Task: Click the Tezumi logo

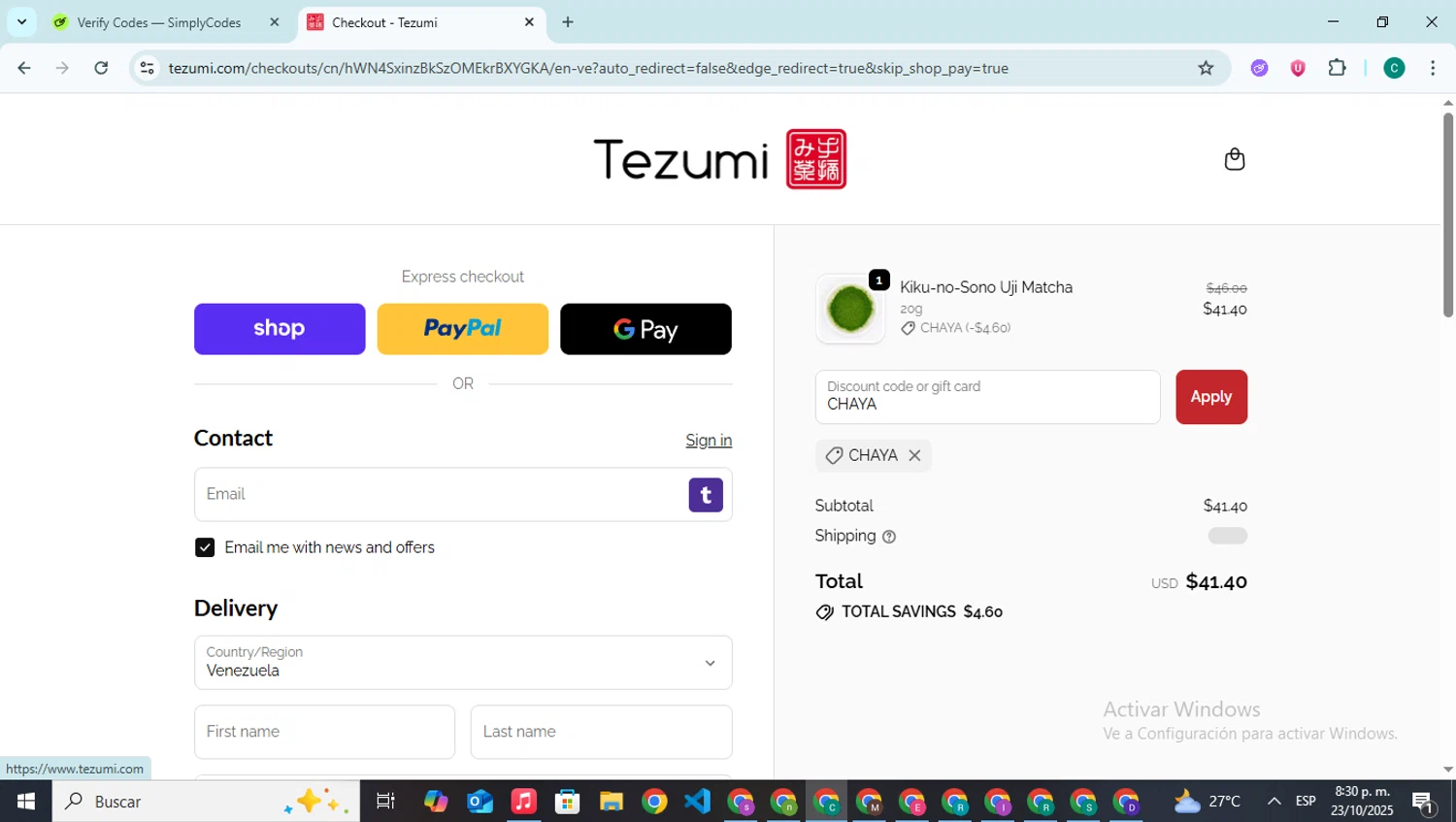Action: (720, 159)
